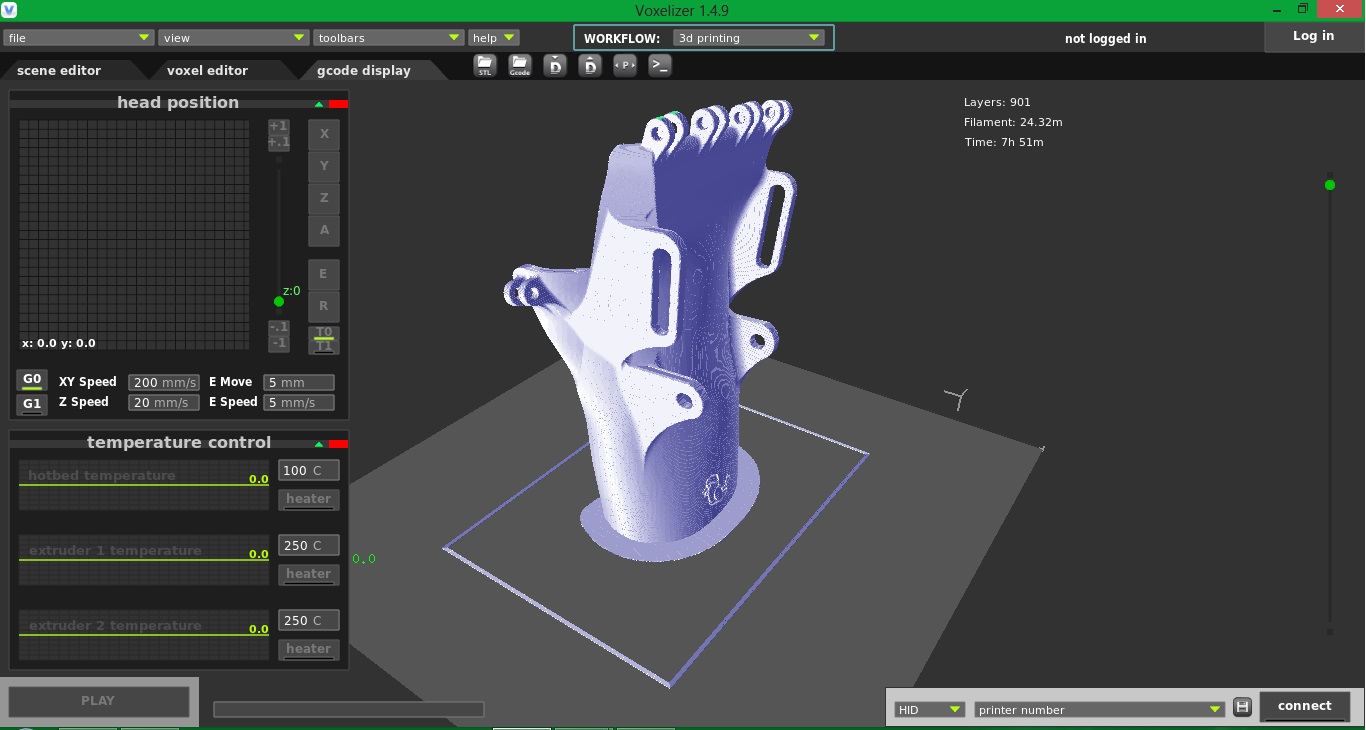
Task: Close the temperature control panel with the red button
Action: [x=338, y=444]
